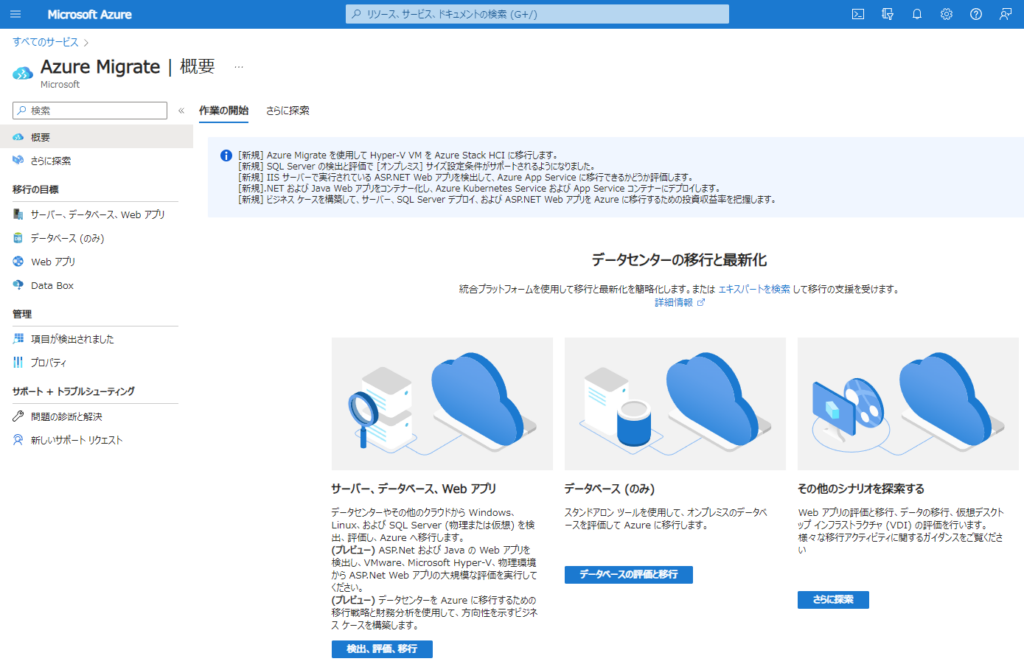Click the データベースの評価と移行 button
Viewport: 1024px width, 667px height.
(628, 574)
